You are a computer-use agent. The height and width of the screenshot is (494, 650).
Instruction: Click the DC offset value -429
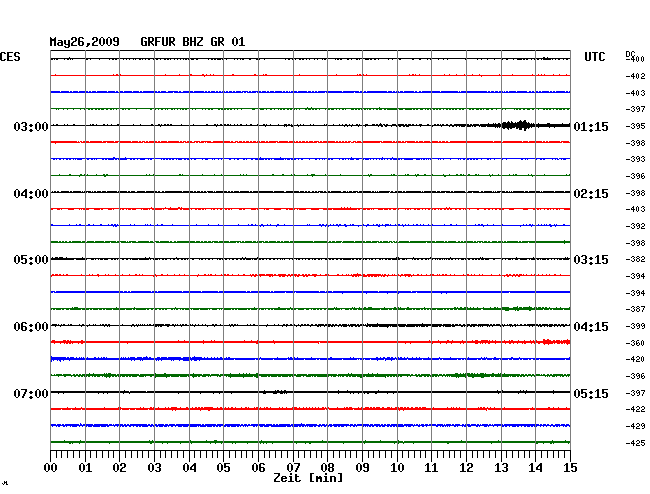click(x=635, y=426)
